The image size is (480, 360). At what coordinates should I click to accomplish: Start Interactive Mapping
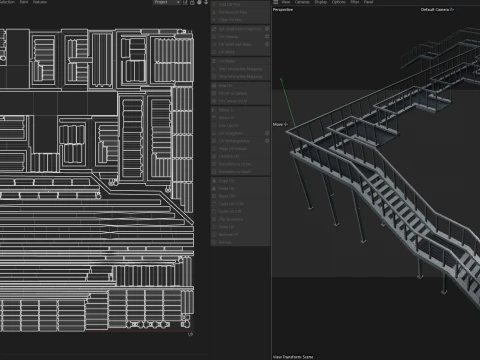pyautogui.click(x=240, y=69)
